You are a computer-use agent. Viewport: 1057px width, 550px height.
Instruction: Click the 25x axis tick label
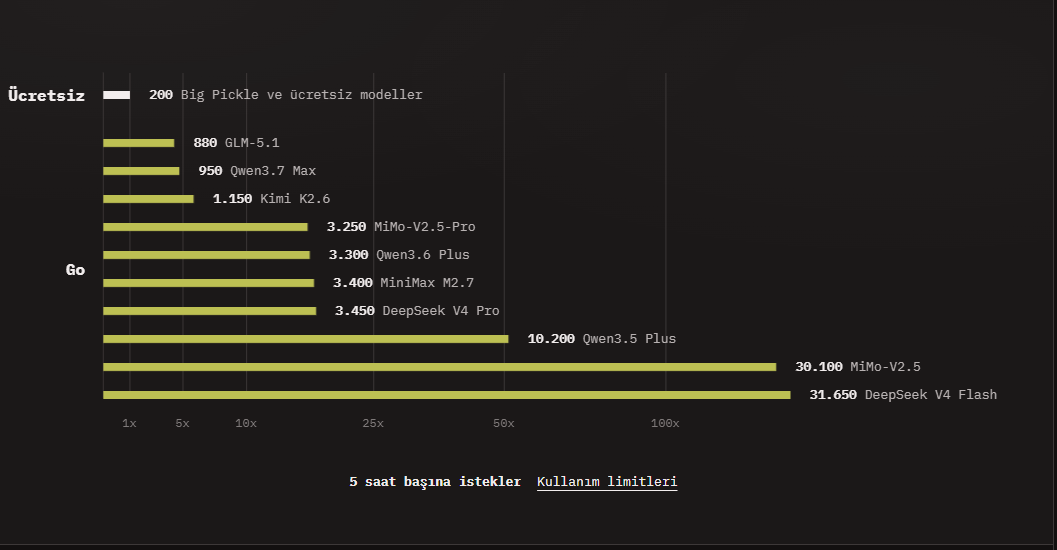(x=373, y=423)
